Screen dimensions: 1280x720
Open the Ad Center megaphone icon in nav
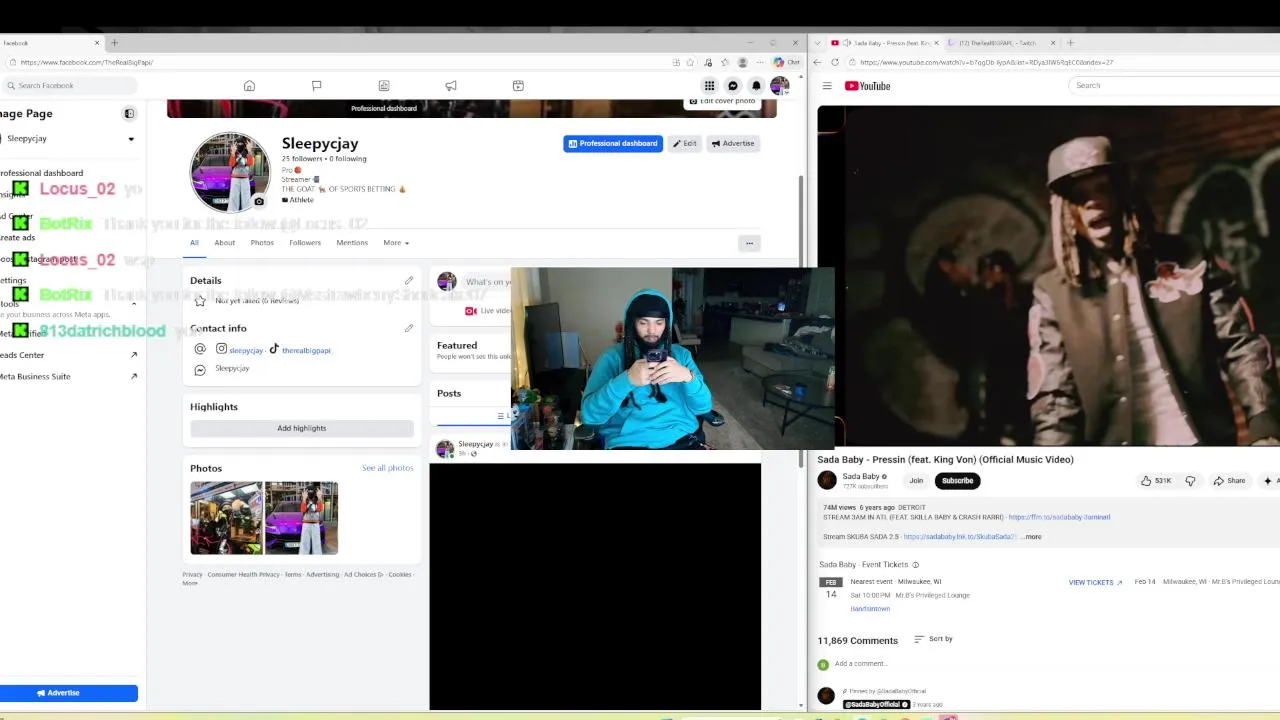click(451, 86)
